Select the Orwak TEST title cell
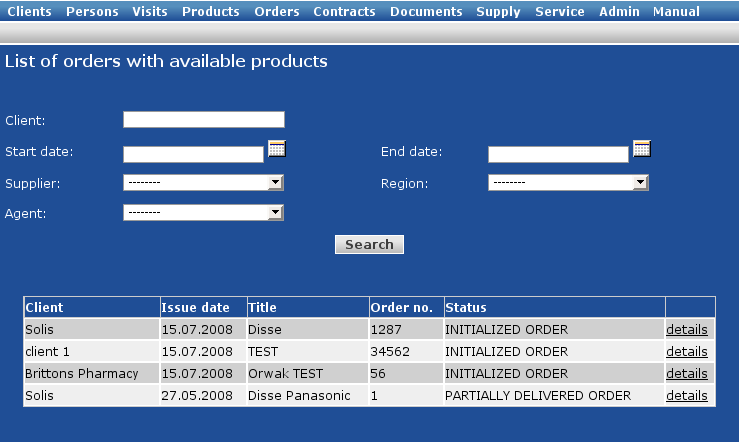 point(308,373)
